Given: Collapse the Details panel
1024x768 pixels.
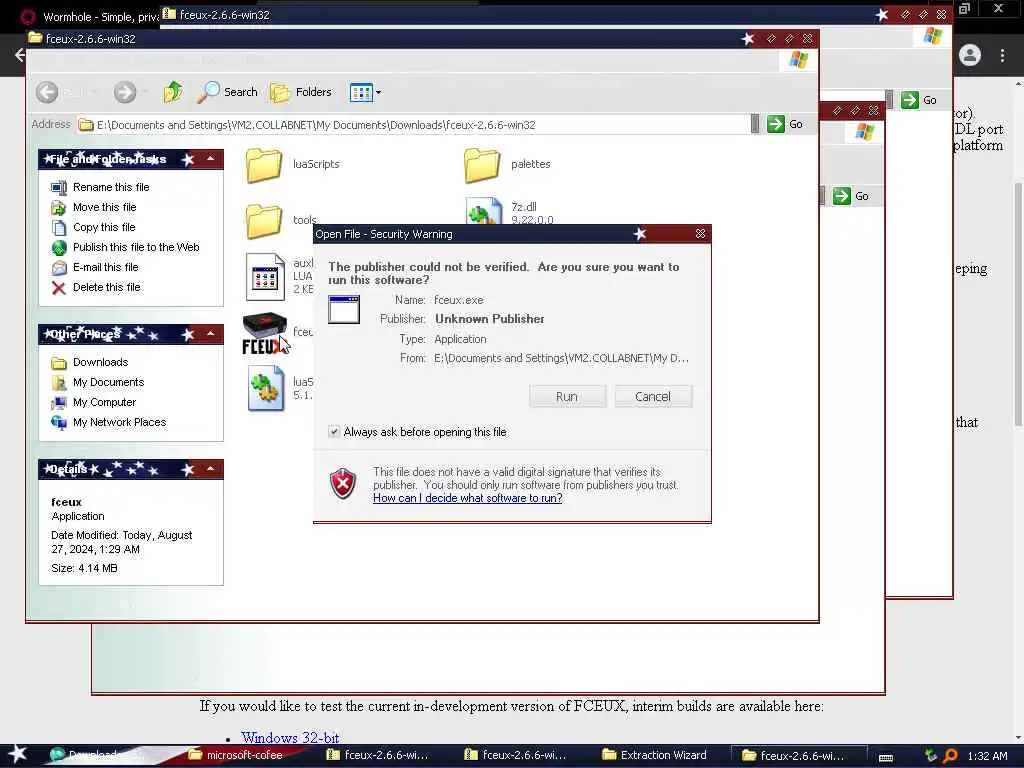Looking at the screenshot, I should [x=210, y=469].
